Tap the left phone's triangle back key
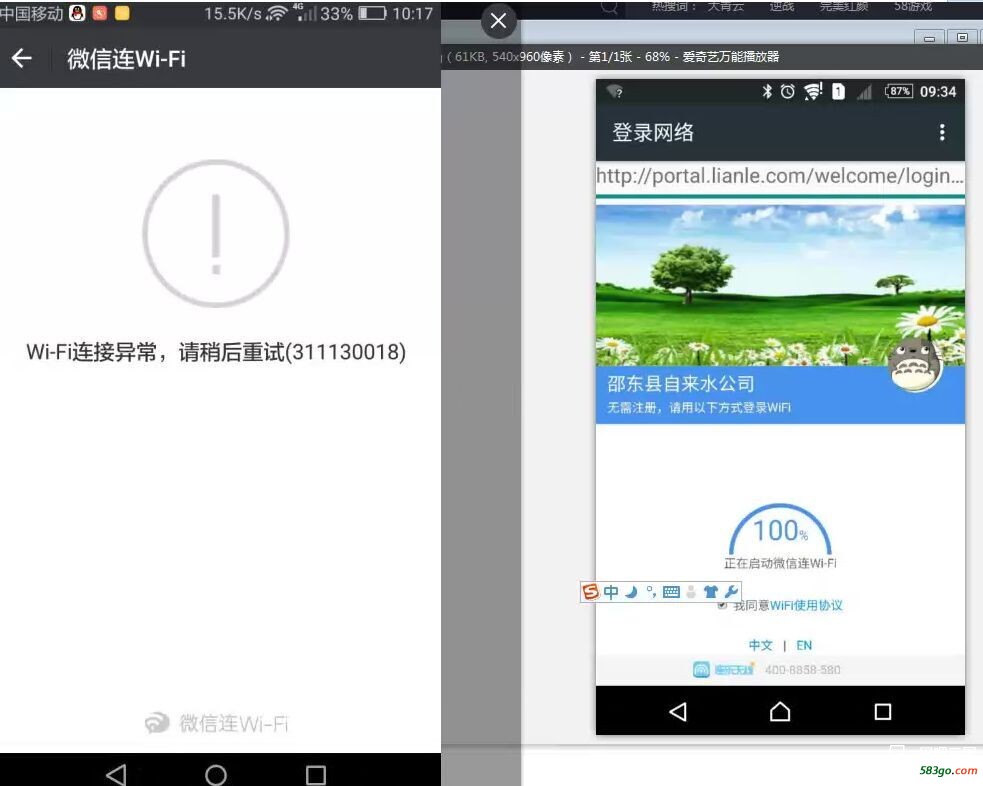Viewport: 983px width, 786px height. click(116, 775)
